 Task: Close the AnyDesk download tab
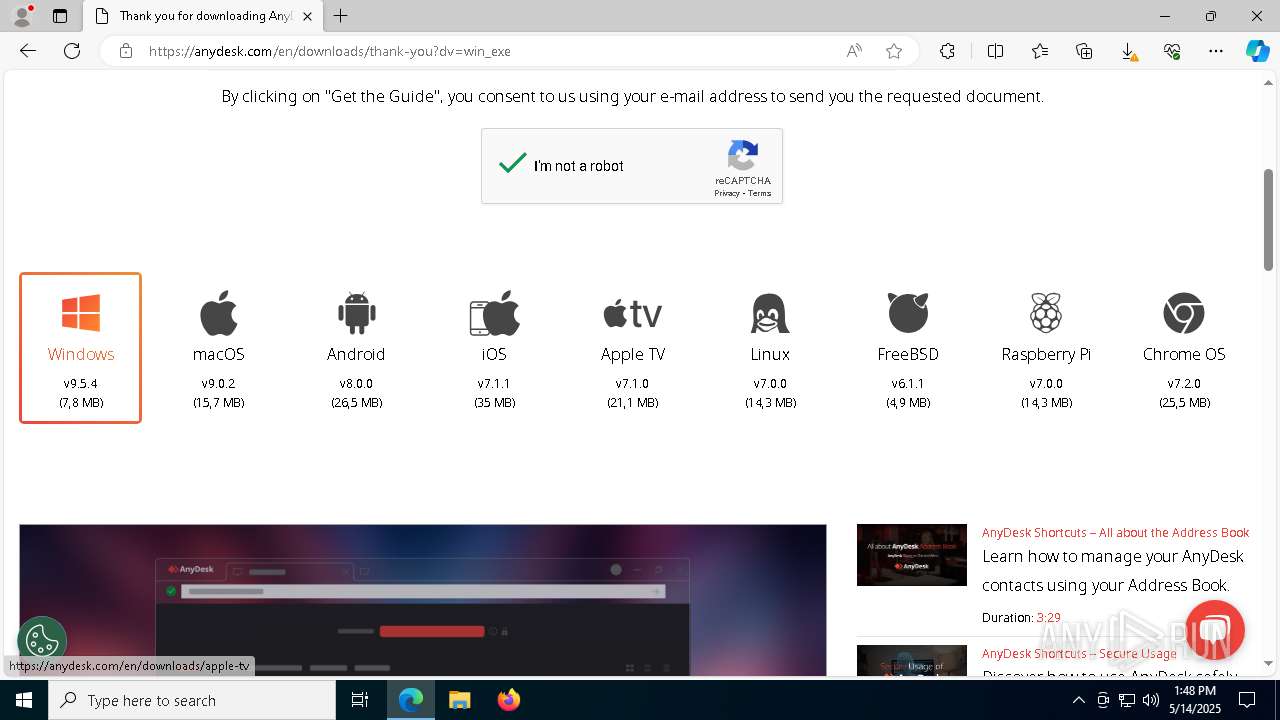(x=307, y=16)
